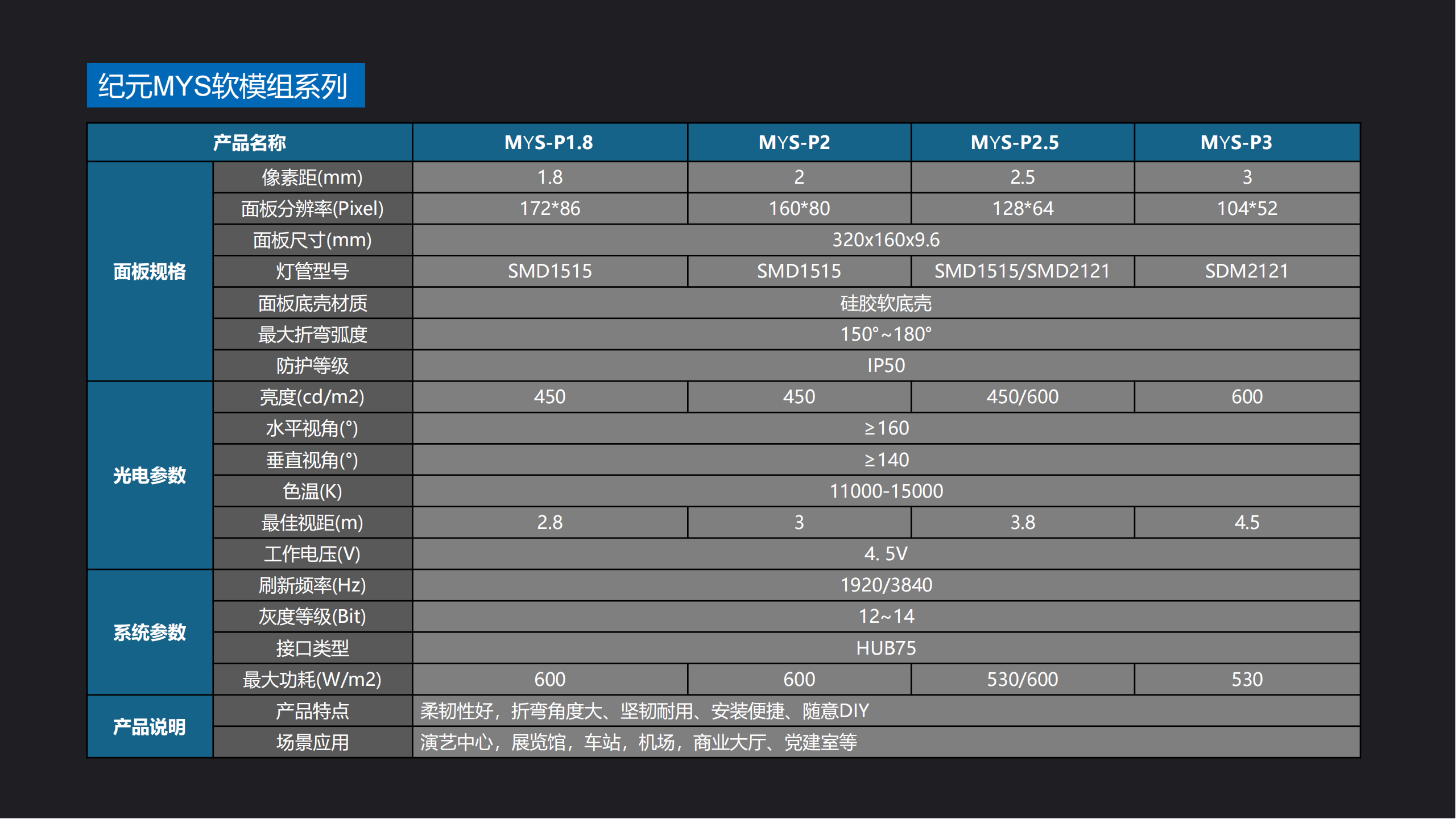Viewport: 1456px width, 819px height.
Task: Click the 11000-15000 color temperature cell
Action: [886, 491]
